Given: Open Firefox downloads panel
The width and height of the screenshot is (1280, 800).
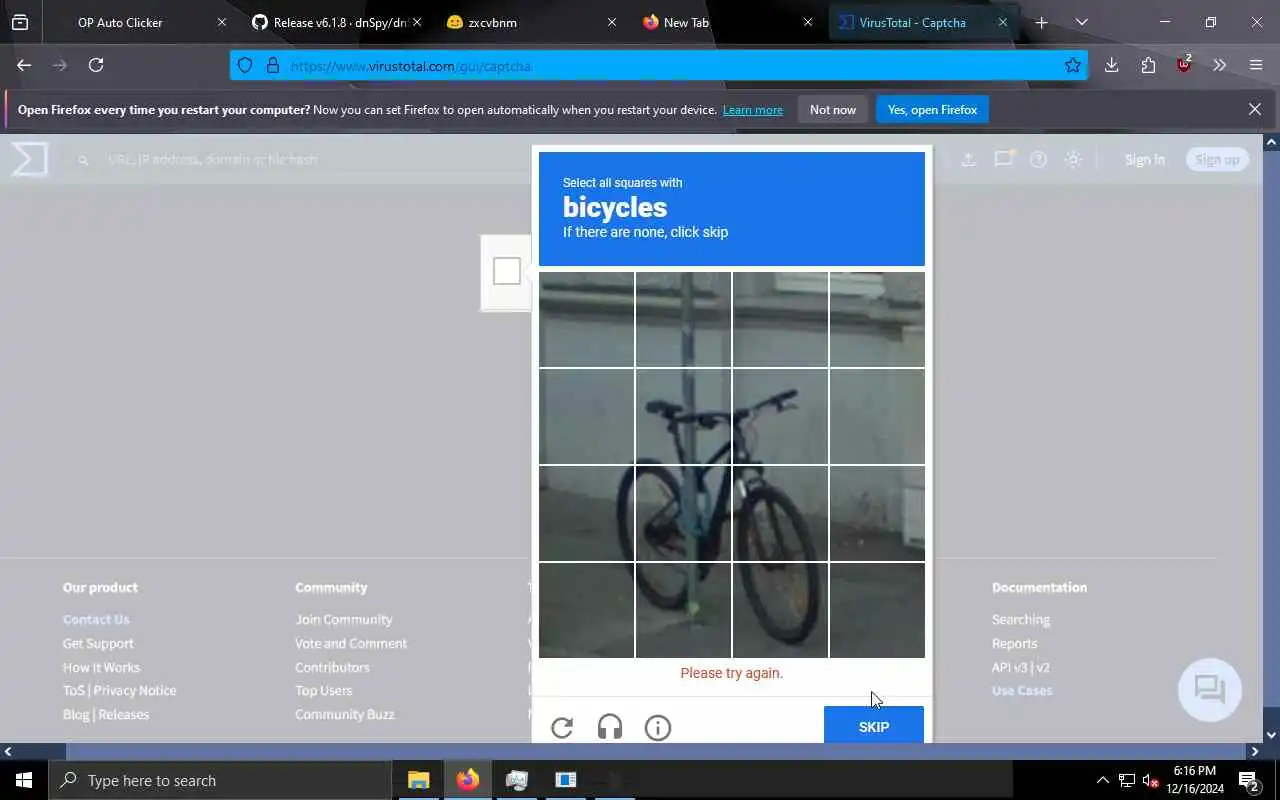Looking at the screenshot, I should pos(1111,65).
